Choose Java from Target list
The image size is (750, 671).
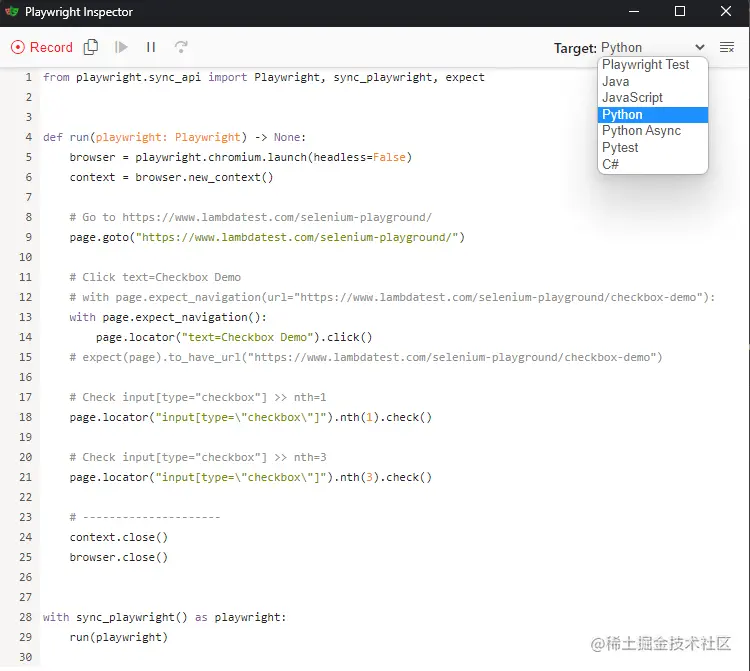click(652, 81)
